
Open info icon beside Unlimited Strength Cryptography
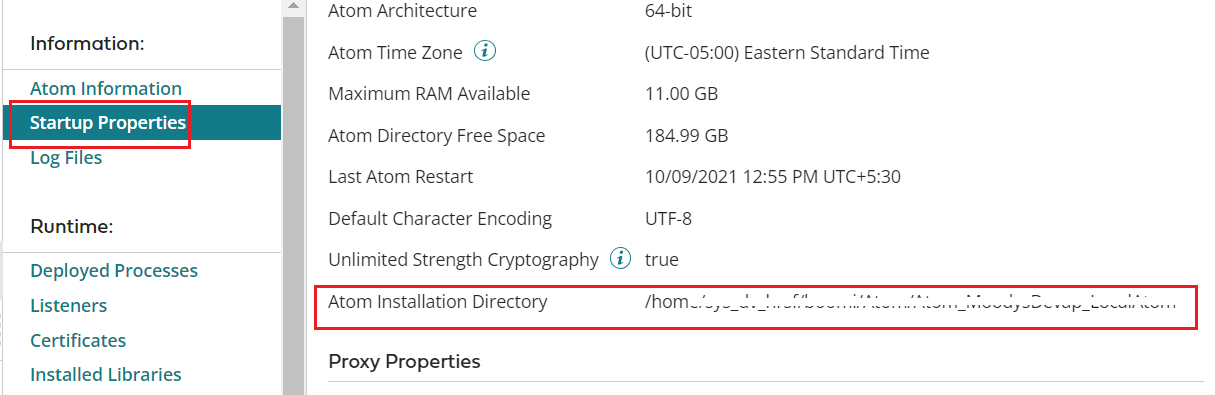point(621,259)
